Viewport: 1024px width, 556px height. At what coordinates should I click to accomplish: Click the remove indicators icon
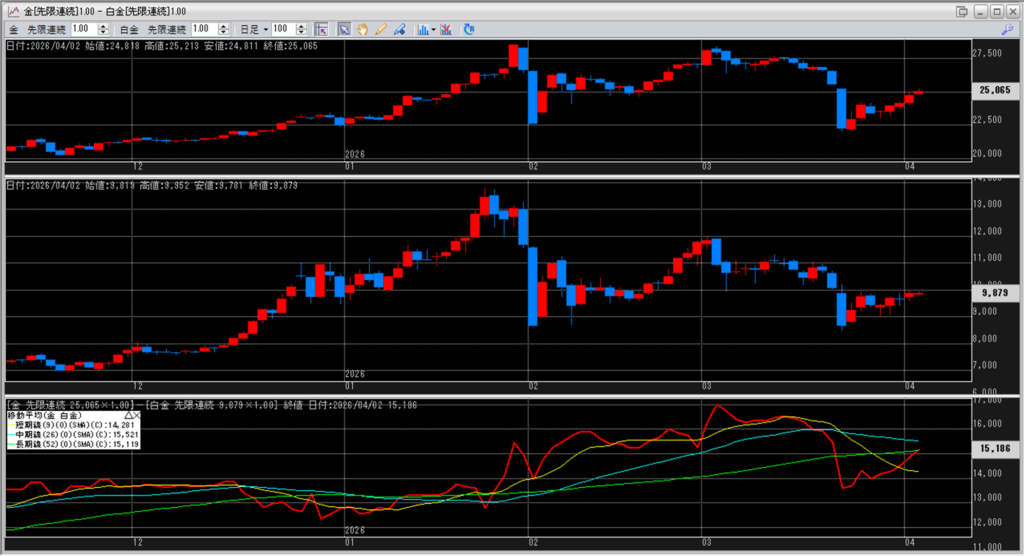(446, 29)
